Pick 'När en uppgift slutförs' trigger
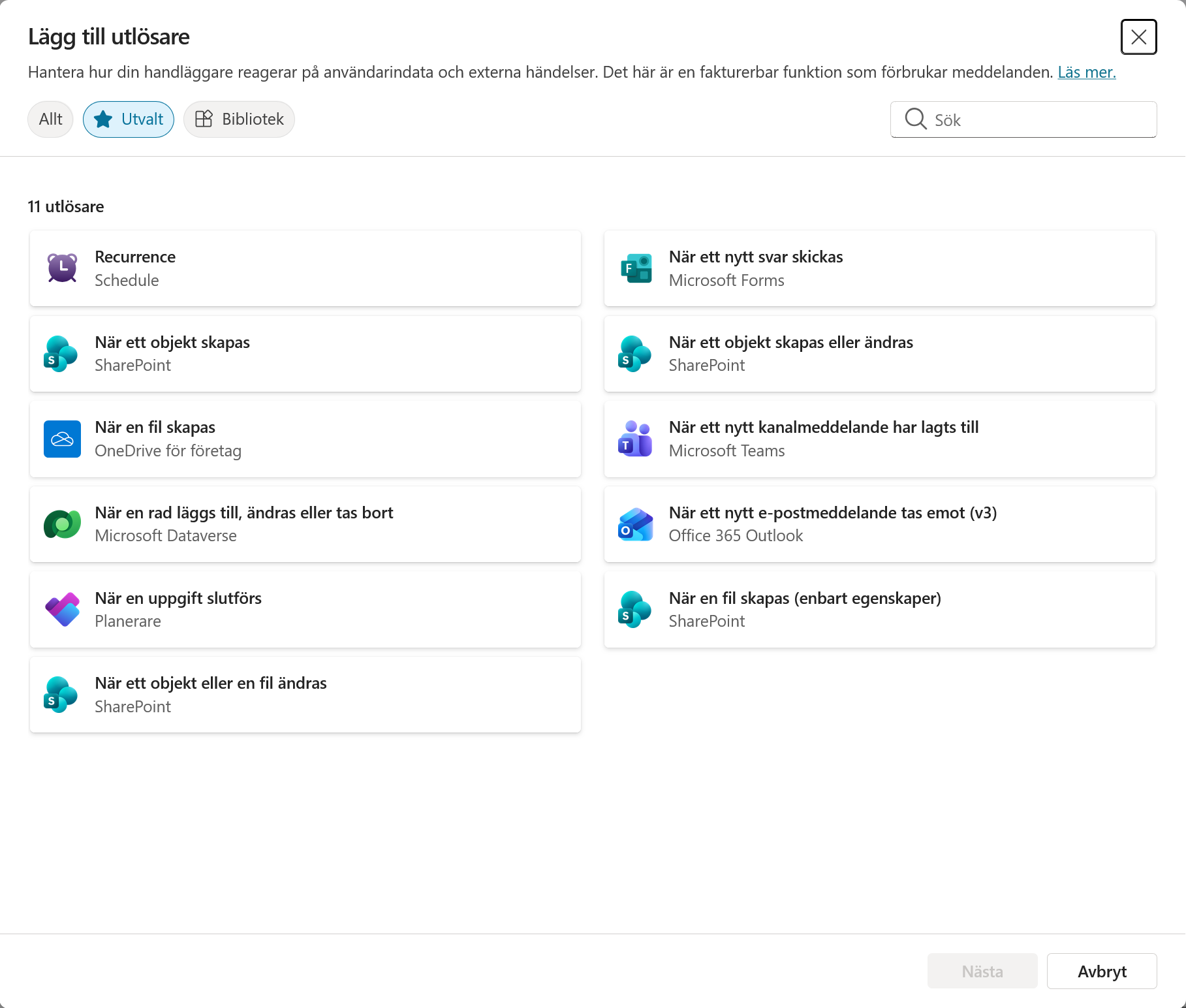The image size is (1186, 1008). point(305,610)
